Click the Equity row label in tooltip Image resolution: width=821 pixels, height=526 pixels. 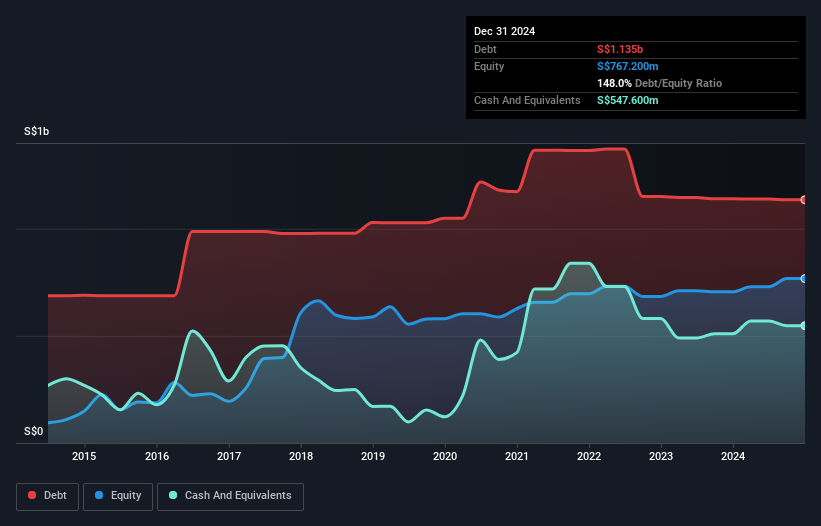pyautogui.click(x=489, y=66)
